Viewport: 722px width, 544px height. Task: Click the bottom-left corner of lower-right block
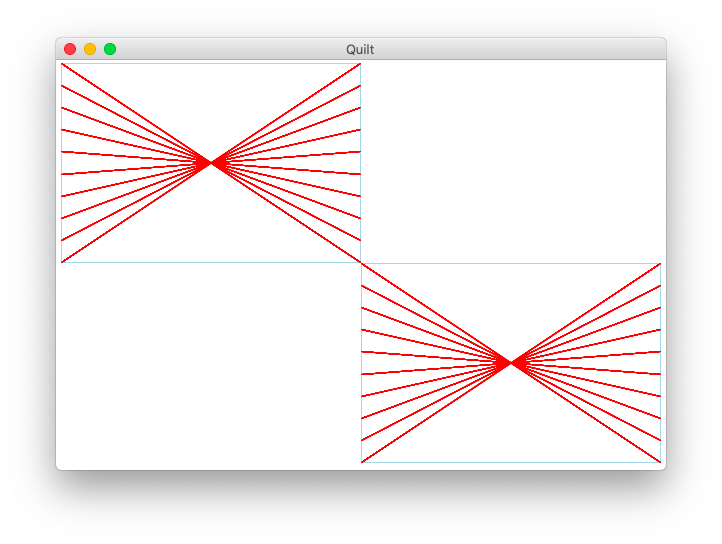tap(362, 462)
